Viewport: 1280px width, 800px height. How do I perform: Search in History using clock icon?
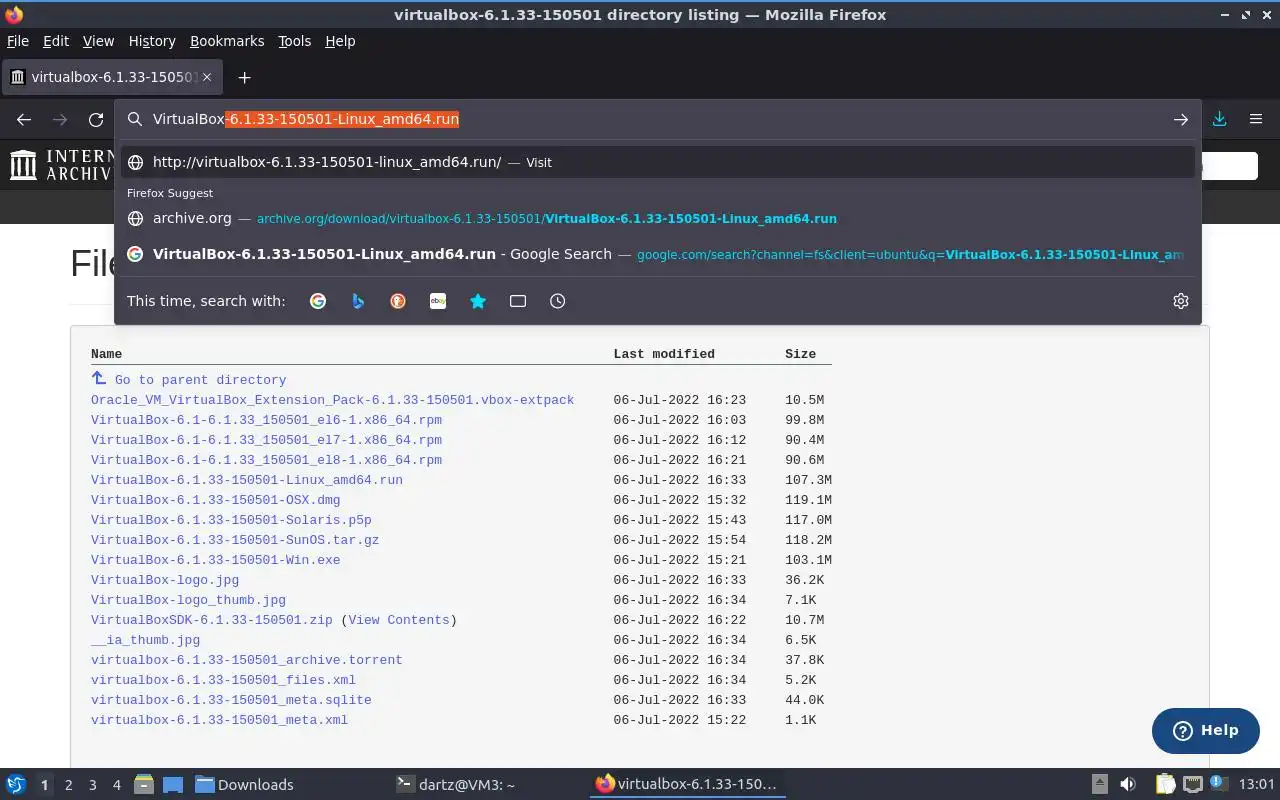(558, 301)
